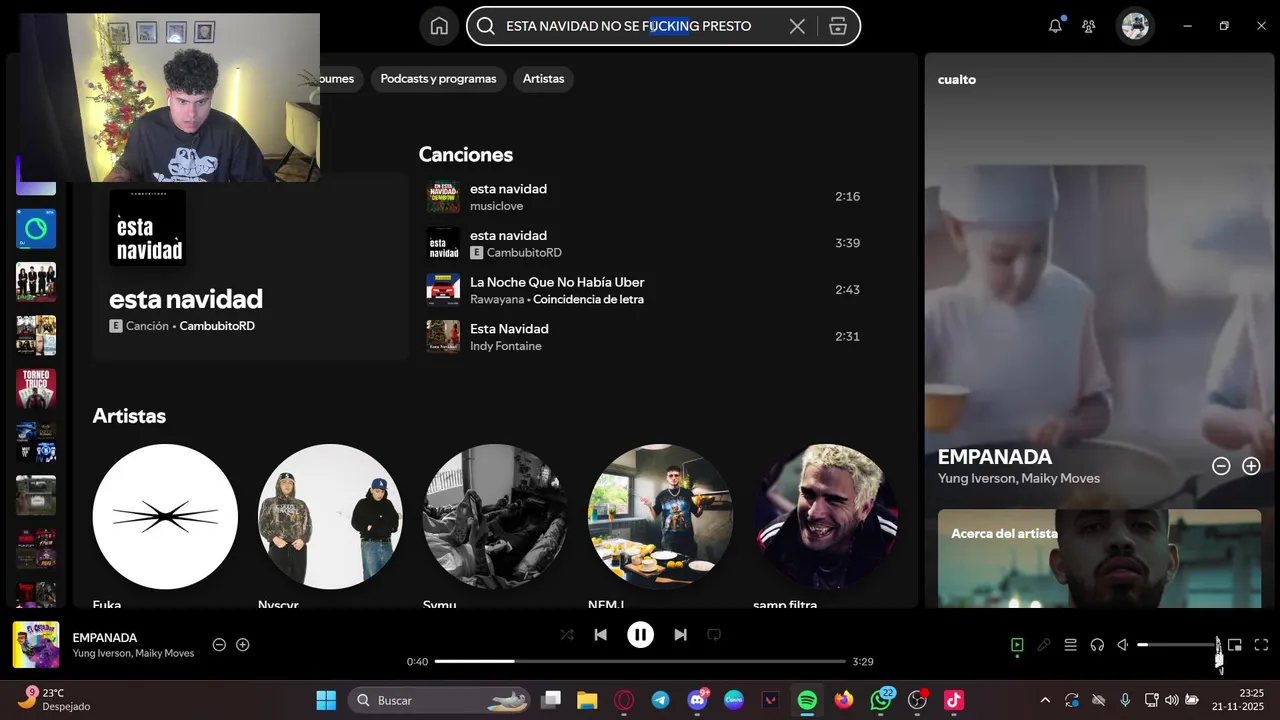Open the NEMJ artist profile
The height and width of the screenshot is (720, 1280).
click(660, 517)
